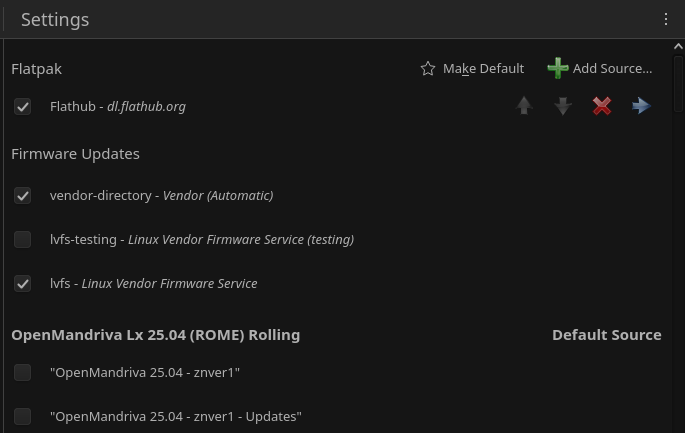Viewport: 685px width, 433px height.
Task: Disable the vendor-directory firmware checkbox
Action: tap(22, 195)
